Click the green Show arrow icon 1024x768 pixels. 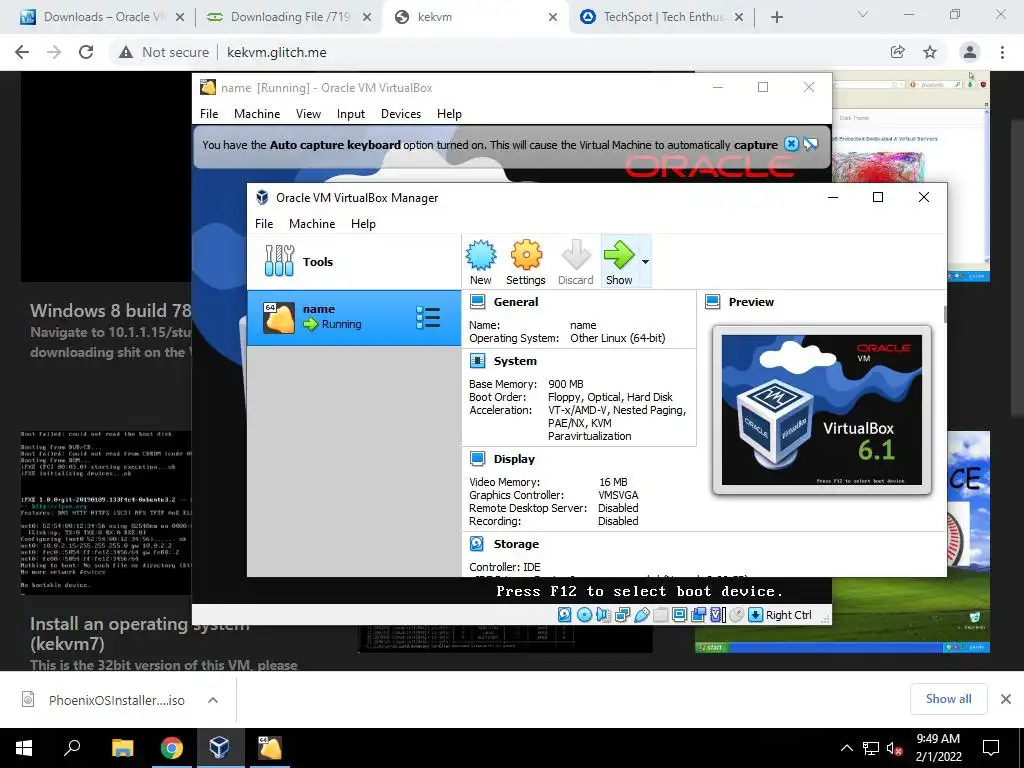[618, 255]
